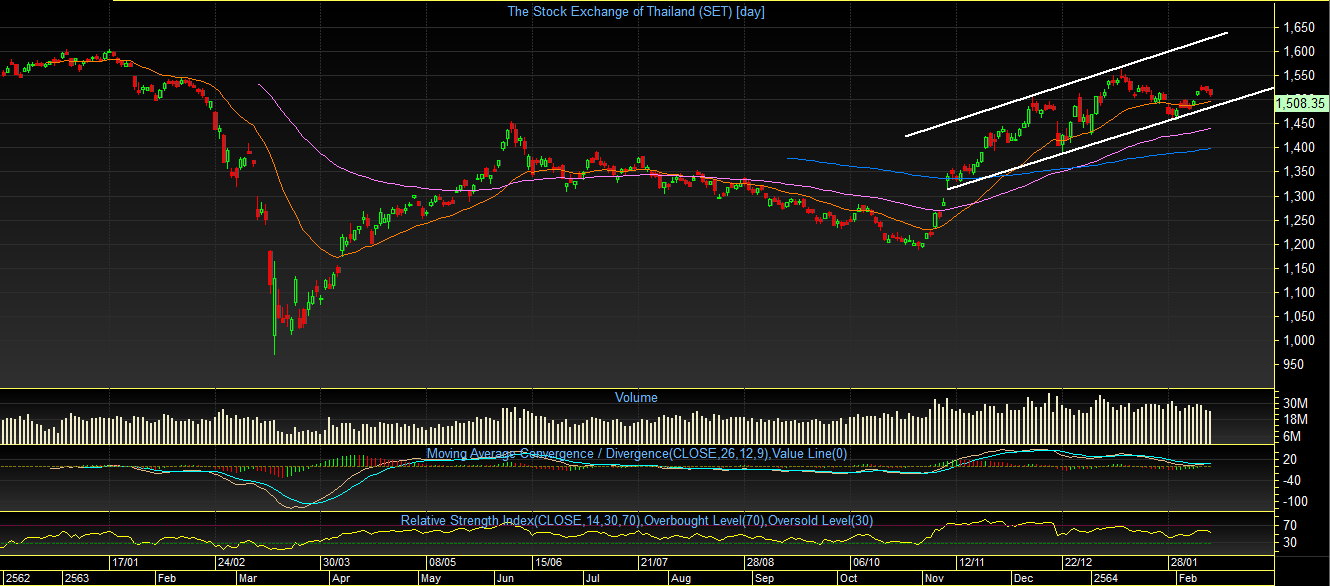Screen dimensions: 1330x586
Task: Click the chart title "The Stock Exchange of Thailand (SET) [day]"
Action: pos(636,12)
